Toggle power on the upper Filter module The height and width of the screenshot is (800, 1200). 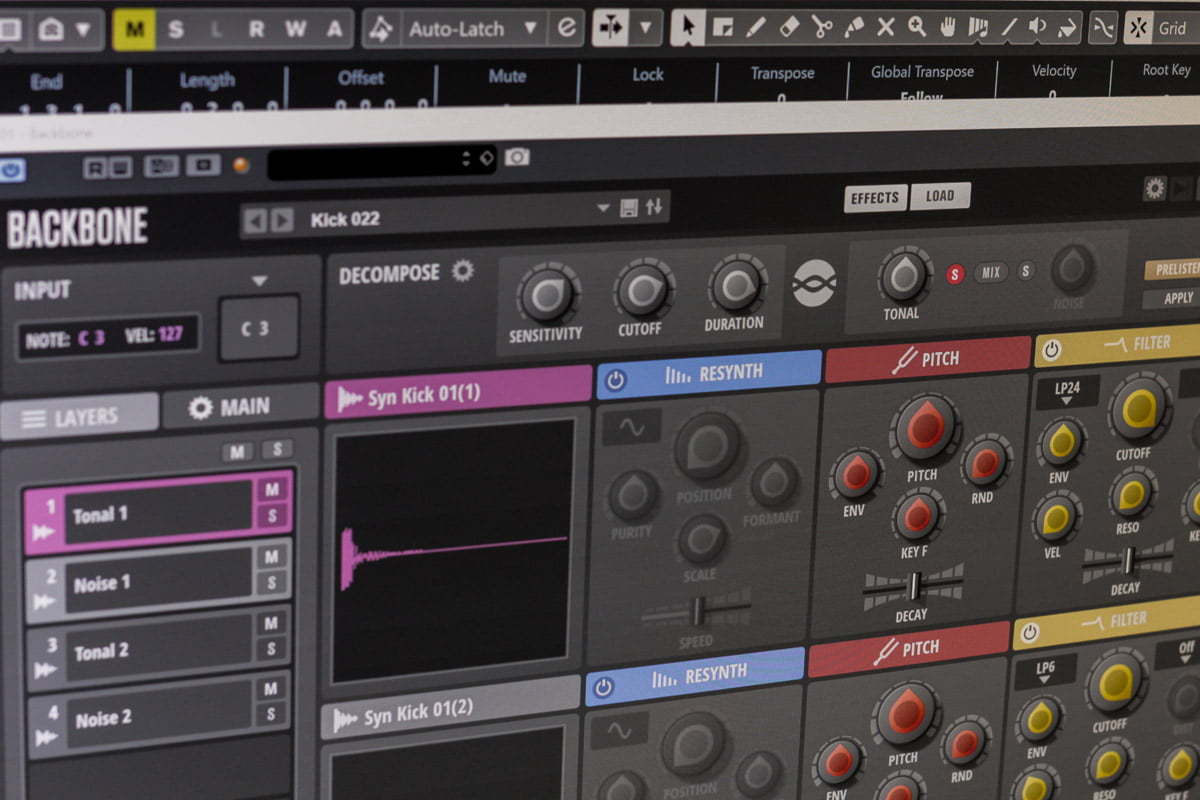1052,349
